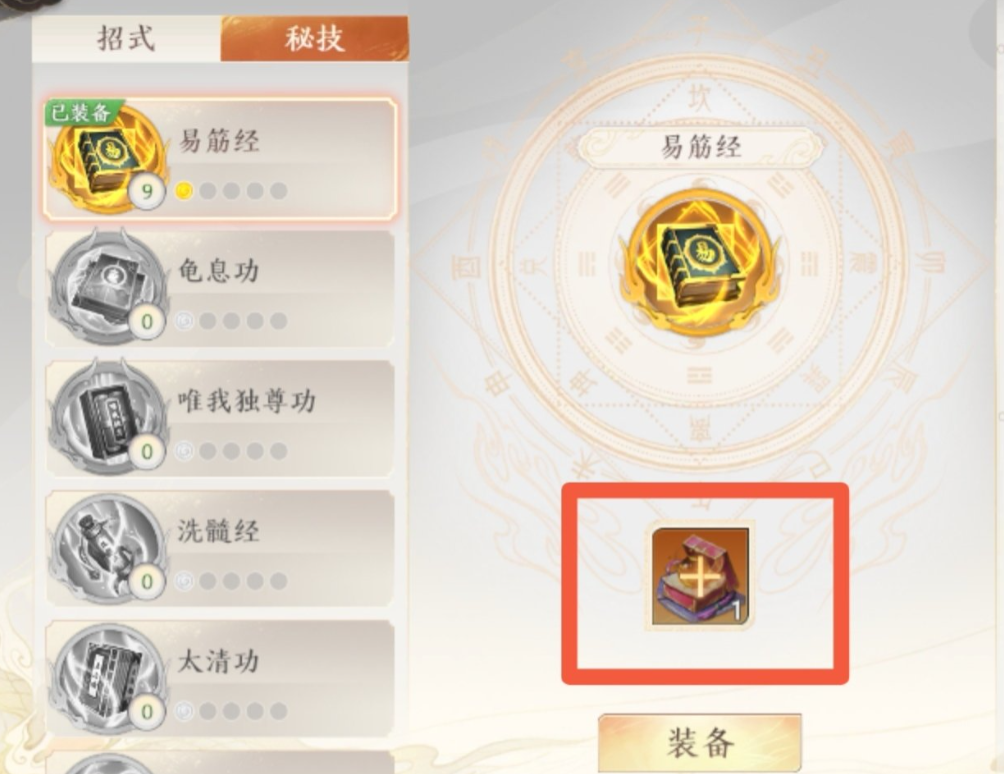Click the star progress dots under 龟息功
Screen dimensions: 1004x774
click(x=231, y=321)
